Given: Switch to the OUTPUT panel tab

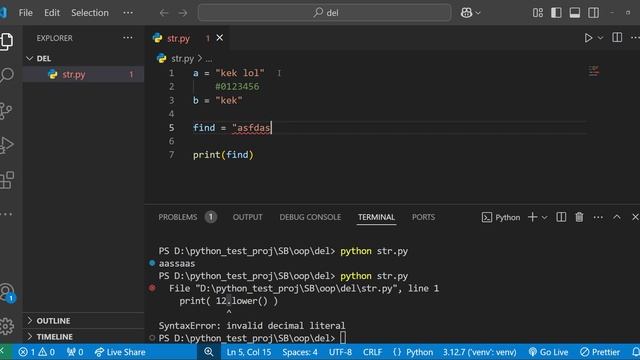Looking at the screenshot, I should (248, 217).
